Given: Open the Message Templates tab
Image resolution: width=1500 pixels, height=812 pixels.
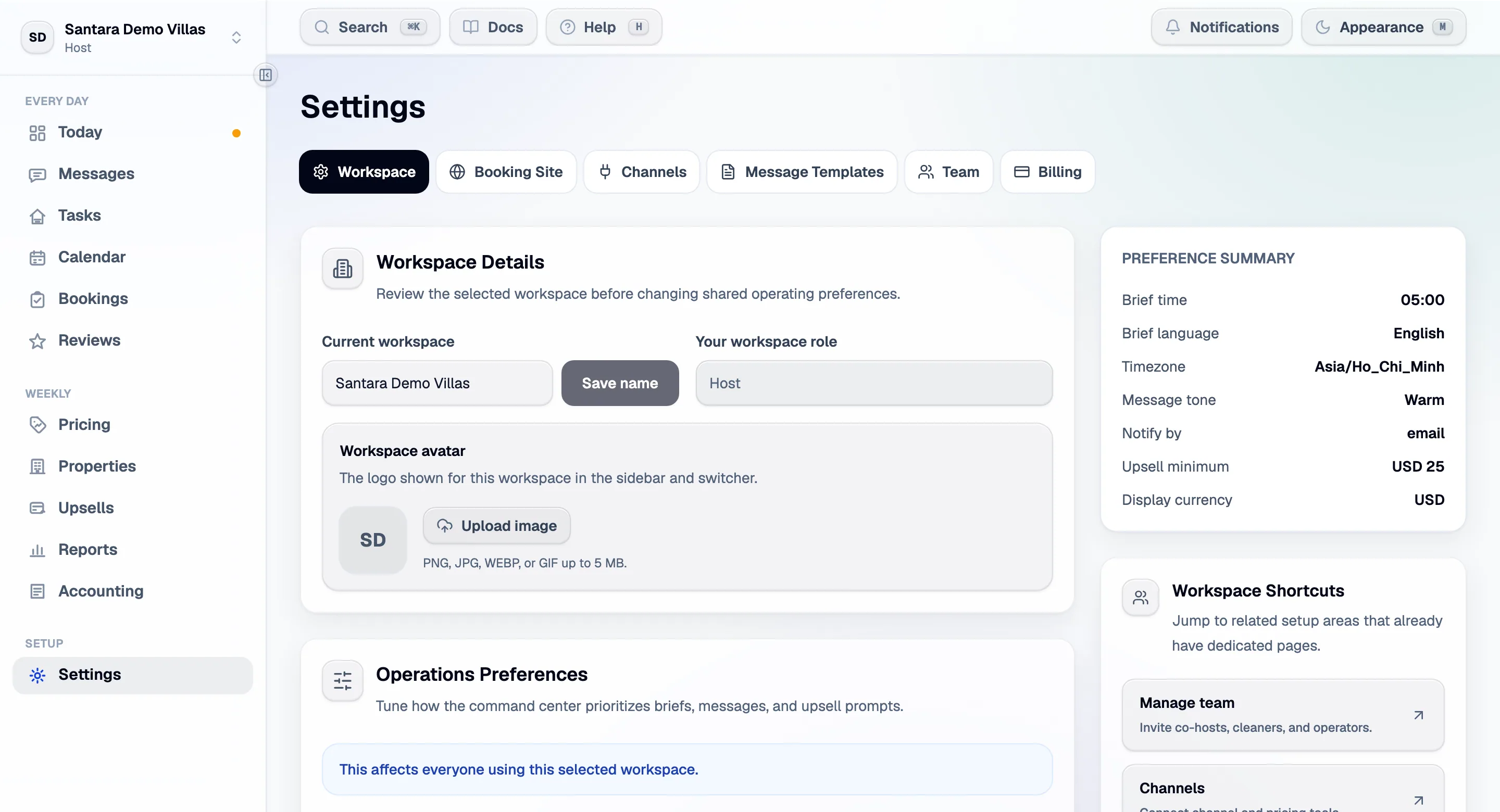Looking at the screenshot, I should [x=802, y=172].
